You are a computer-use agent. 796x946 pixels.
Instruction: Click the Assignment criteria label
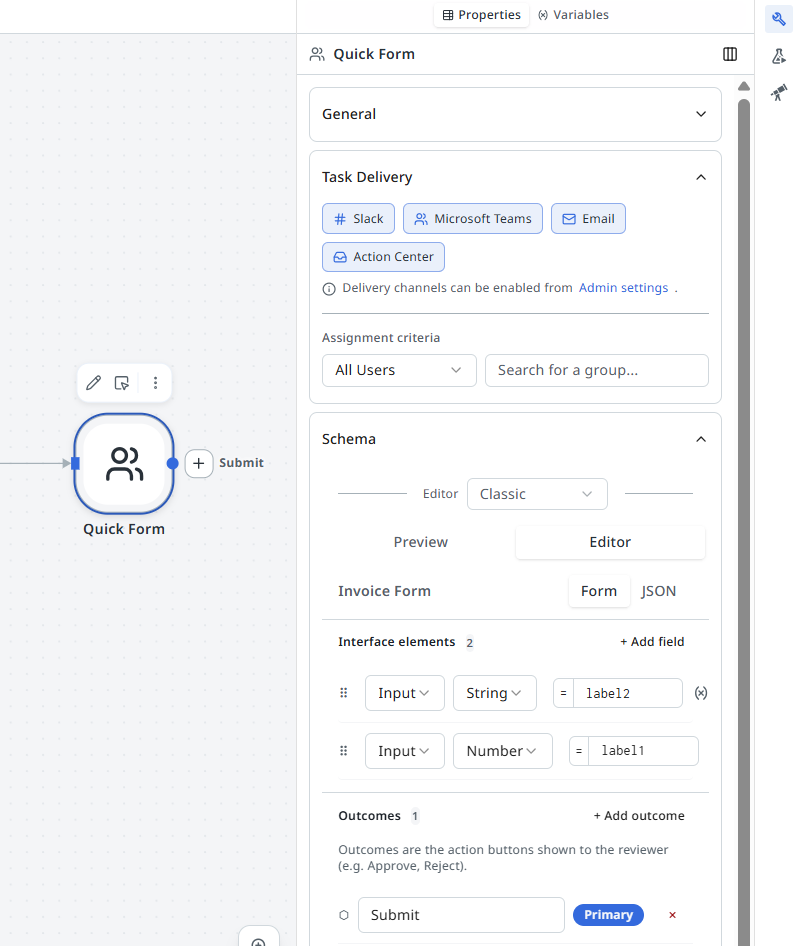[381, 338]
